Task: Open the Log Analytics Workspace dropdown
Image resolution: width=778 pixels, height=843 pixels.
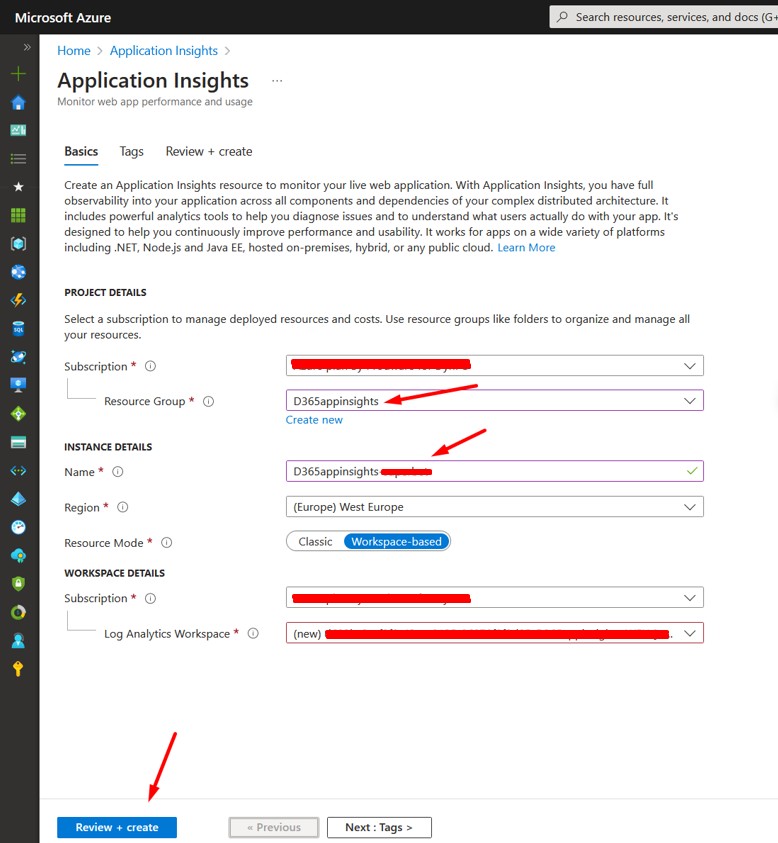Action: point(494,633)
